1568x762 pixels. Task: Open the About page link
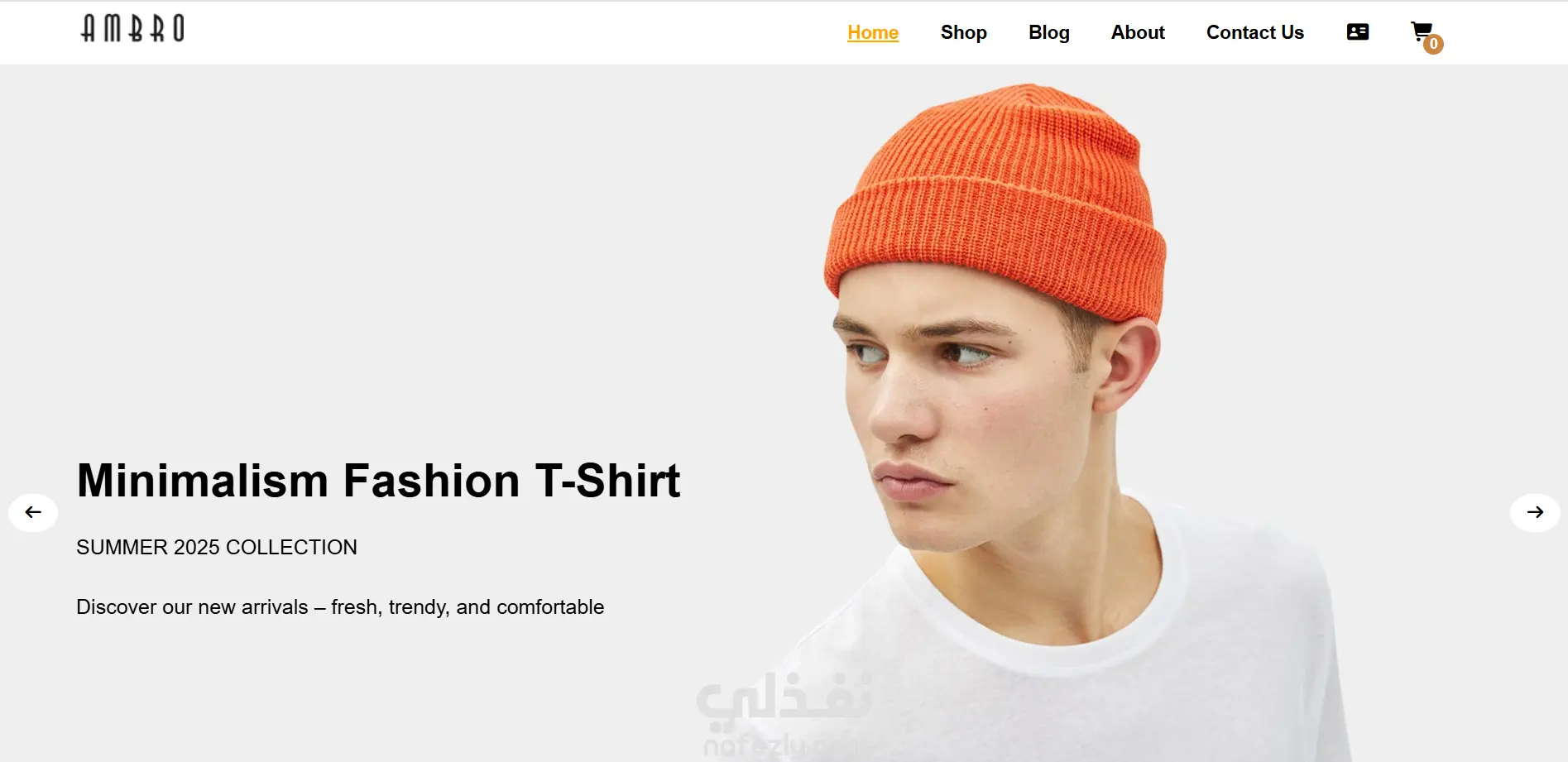click(x=1138, y=32)
